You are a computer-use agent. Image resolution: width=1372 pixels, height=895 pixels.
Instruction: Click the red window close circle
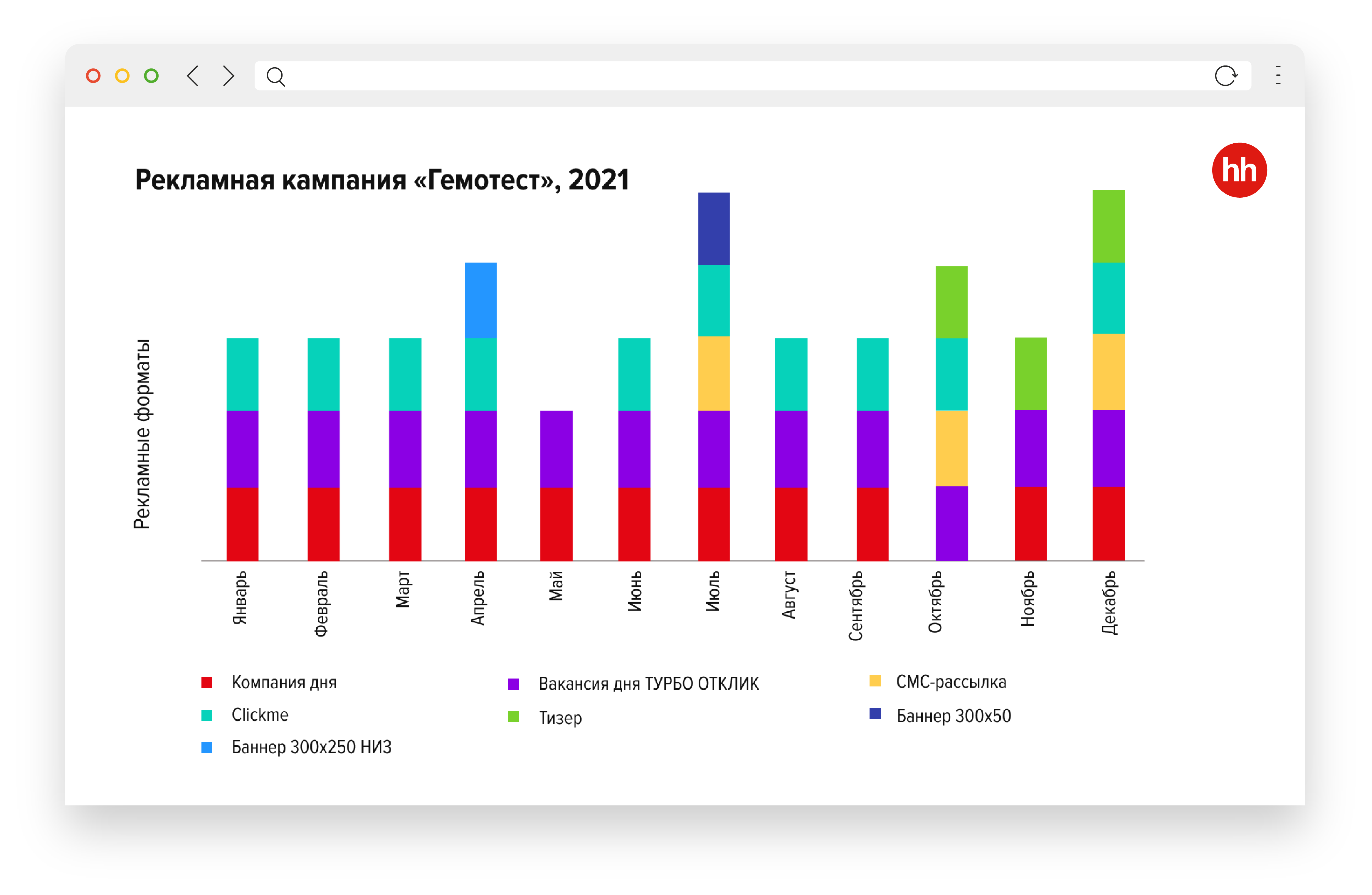[x=93, y=75]
